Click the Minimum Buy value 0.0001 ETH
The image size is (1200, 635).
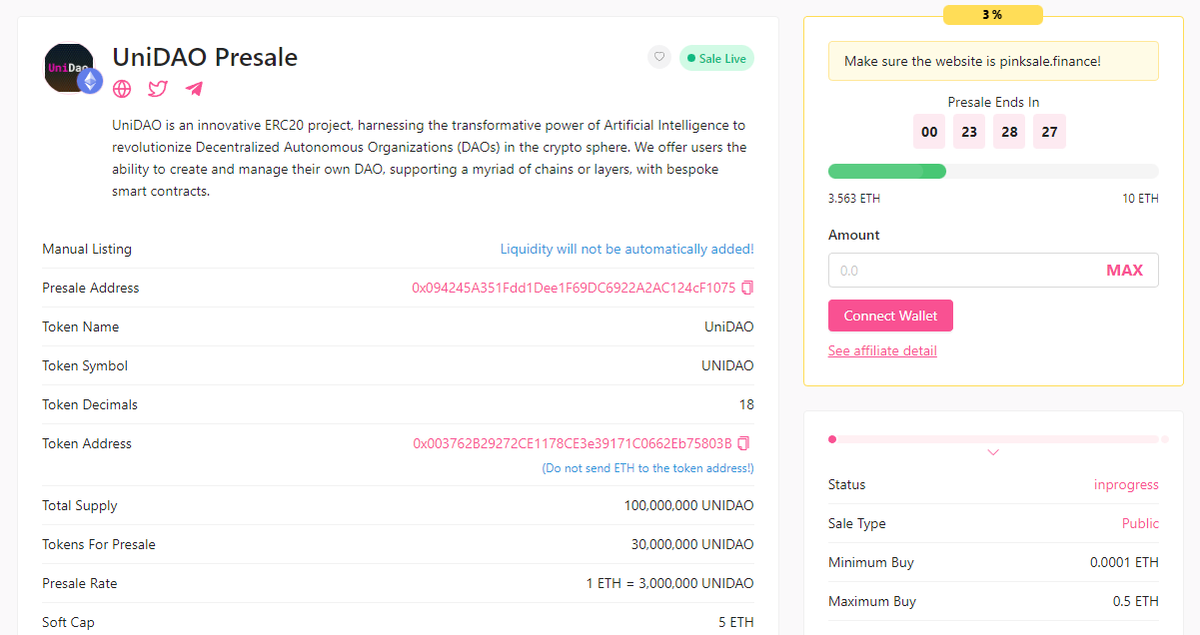[1124, 563]
